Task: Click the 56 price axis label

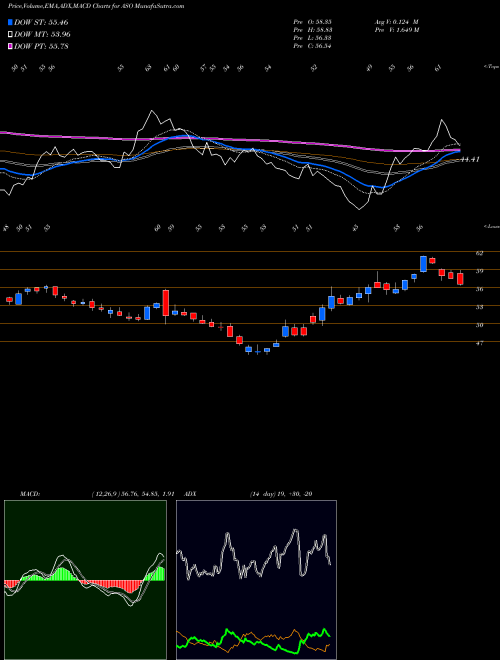Action: click(x=479, y=289)
